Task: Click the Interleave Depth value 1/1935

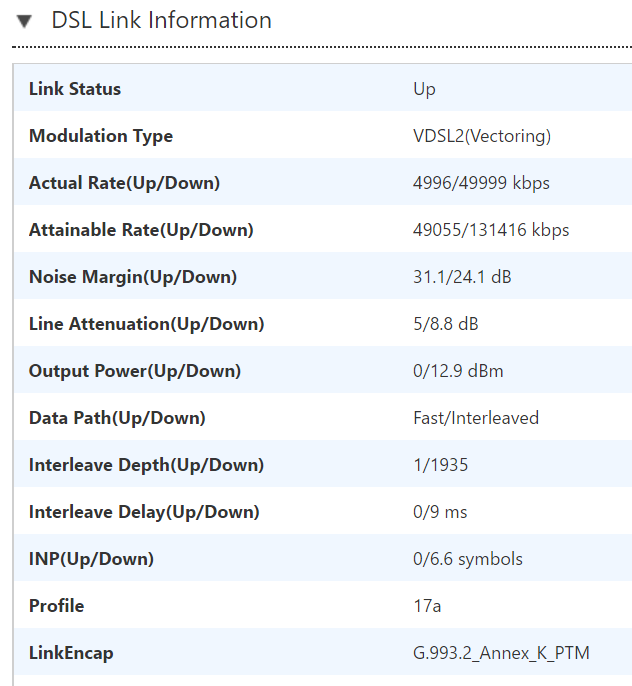Action: [x=441, y=465]
